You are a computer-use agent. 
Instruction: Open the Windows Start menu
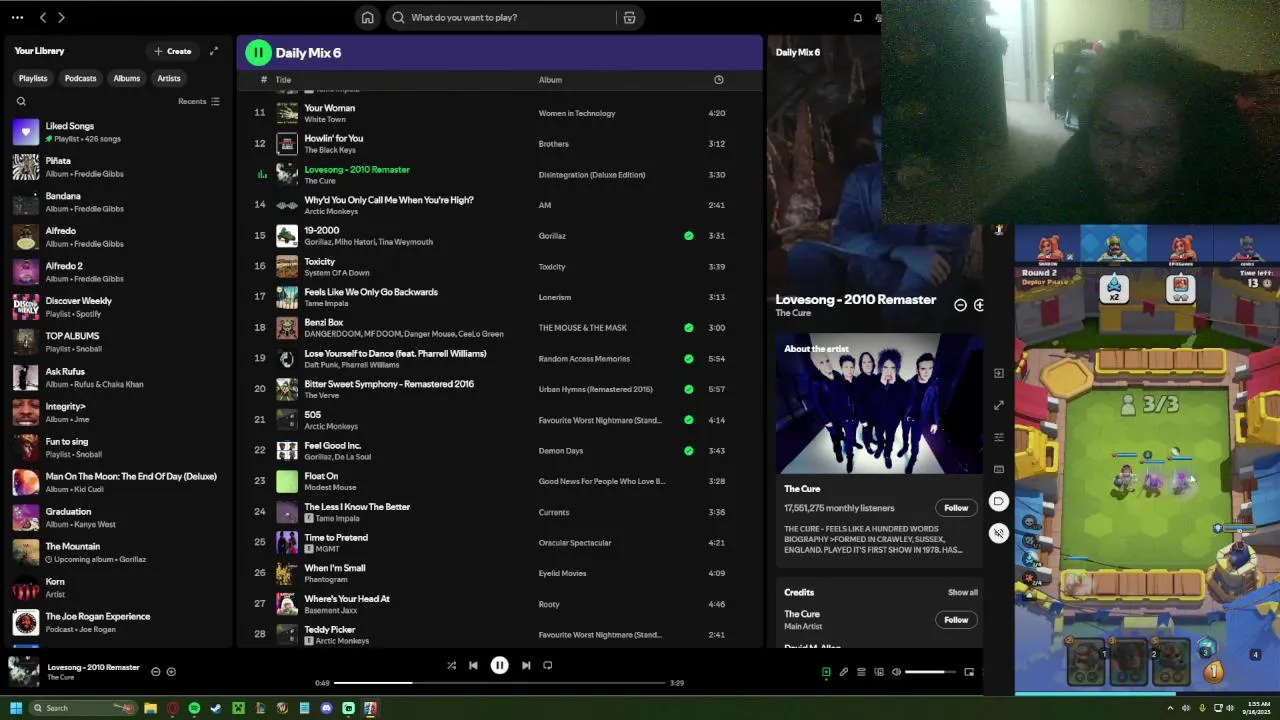point(16,708)
